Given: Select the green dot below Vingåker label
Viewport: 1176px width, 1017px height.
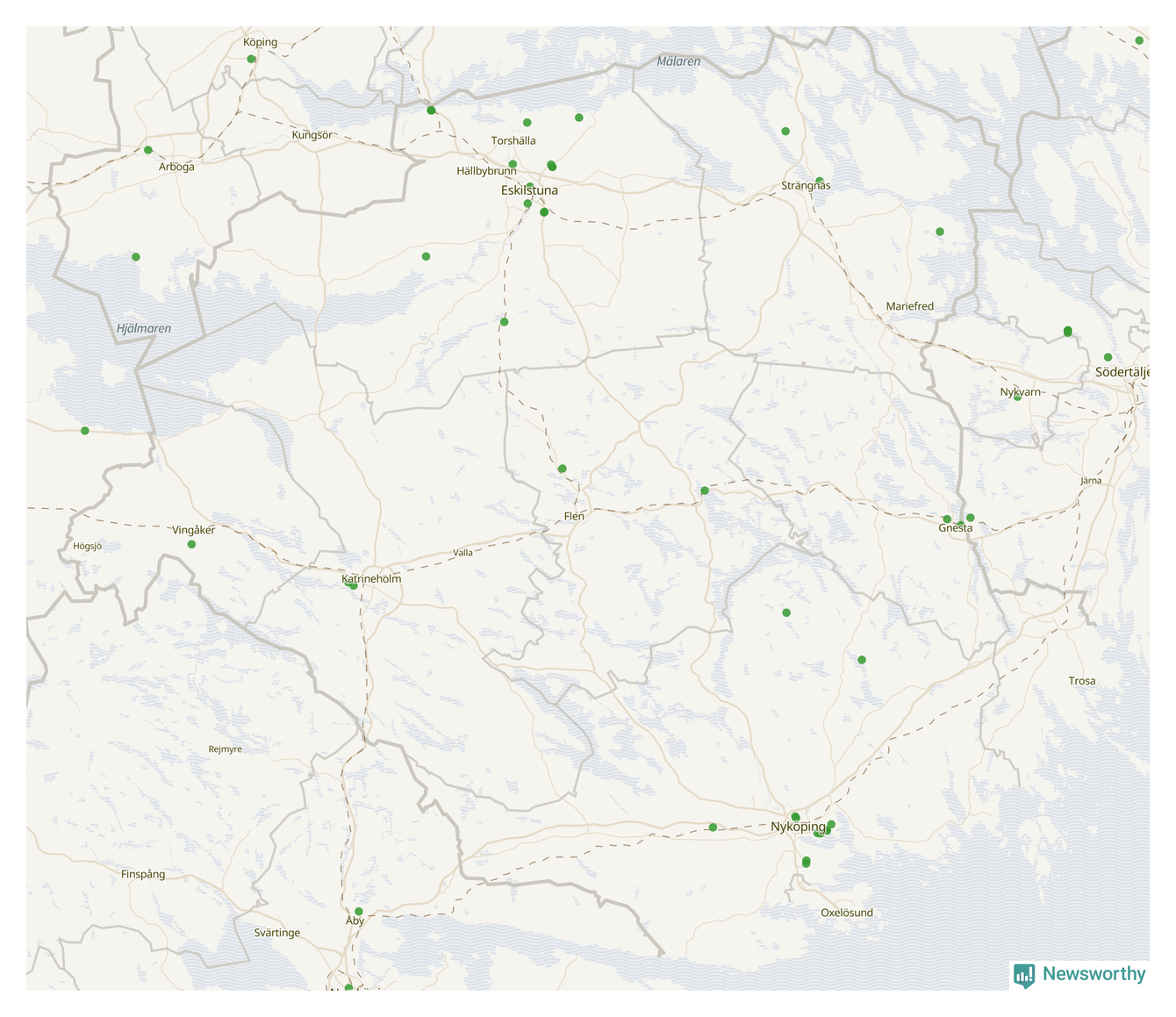Looking at the screenshot, I should point(191,544).
